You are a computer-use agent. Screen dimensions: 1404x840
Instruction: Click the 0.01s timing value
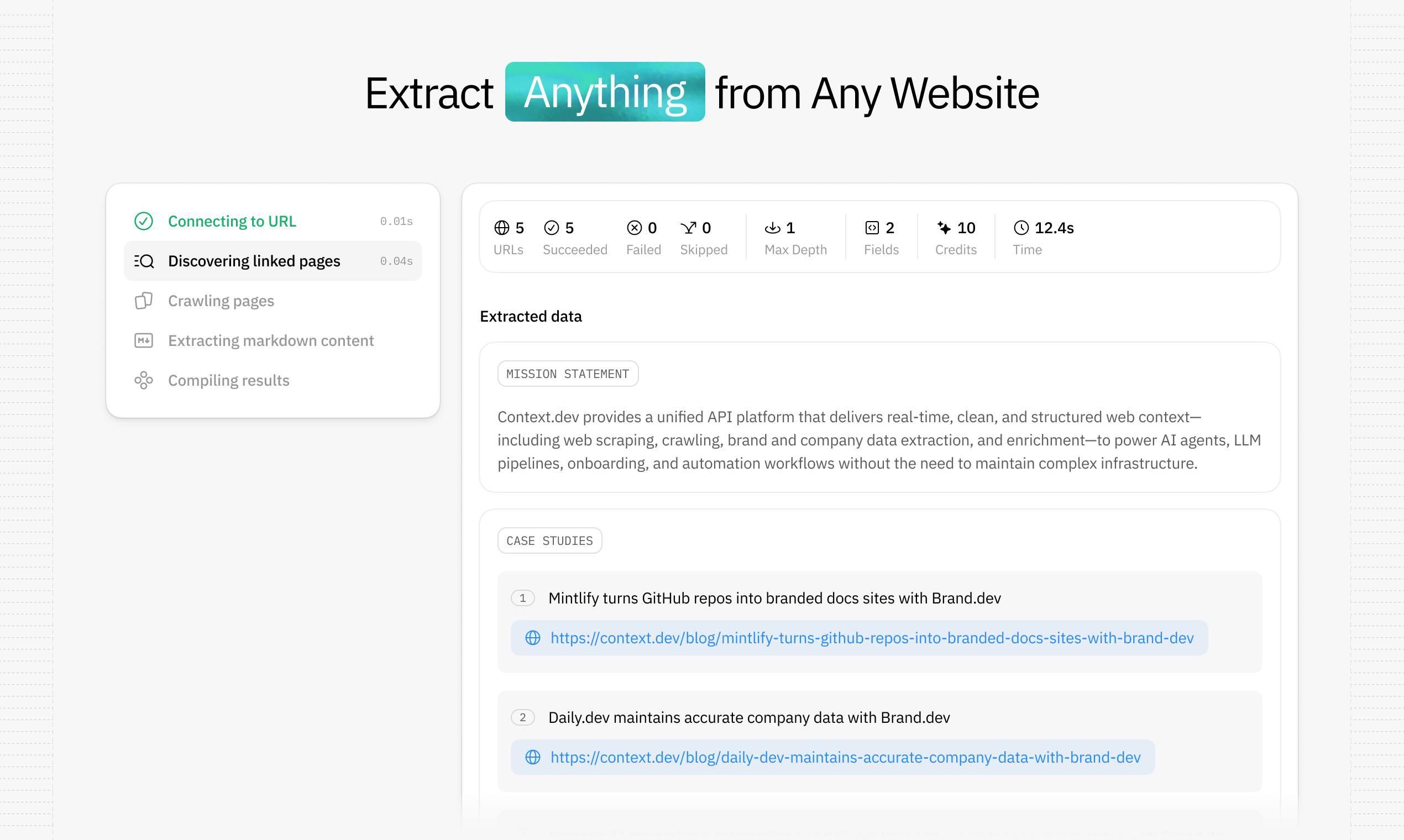(396, 221)
